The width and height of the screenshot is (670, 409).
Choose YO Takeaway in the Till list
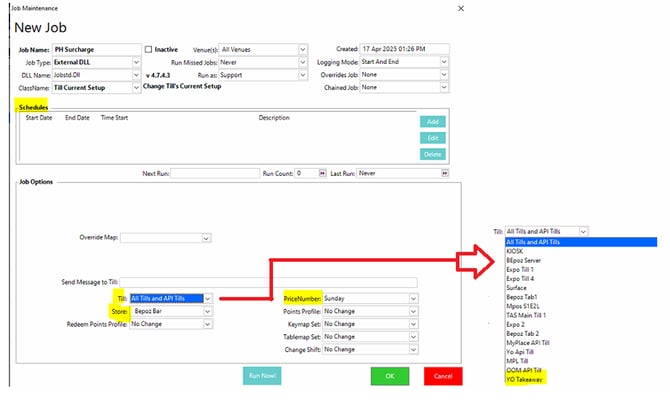tap(530, 379)
